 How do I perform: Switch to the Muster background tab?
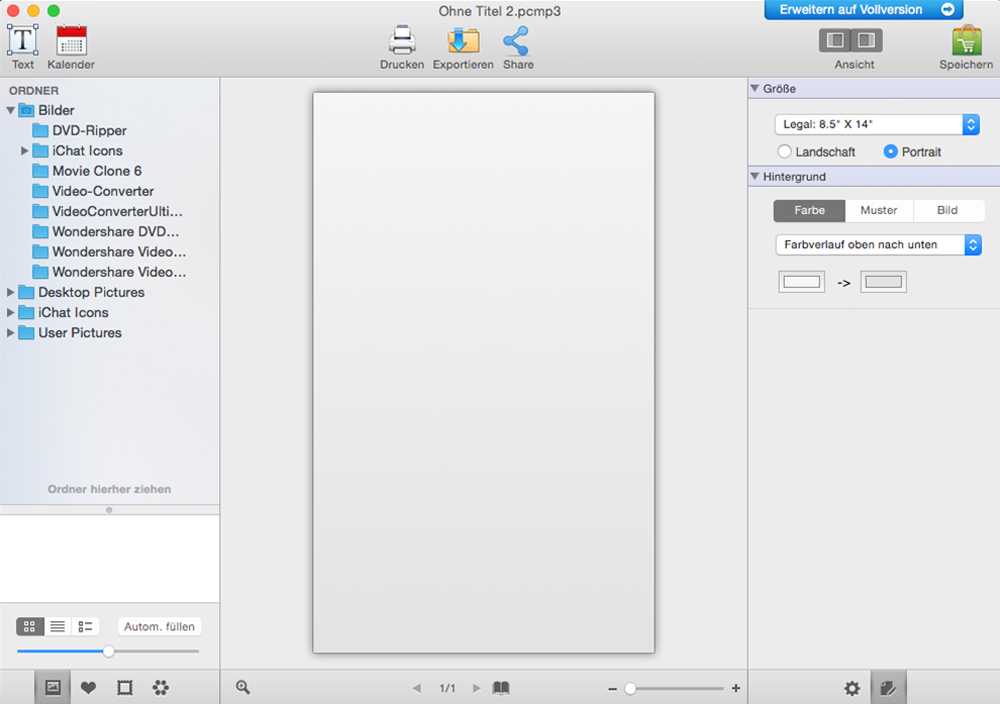879,211
